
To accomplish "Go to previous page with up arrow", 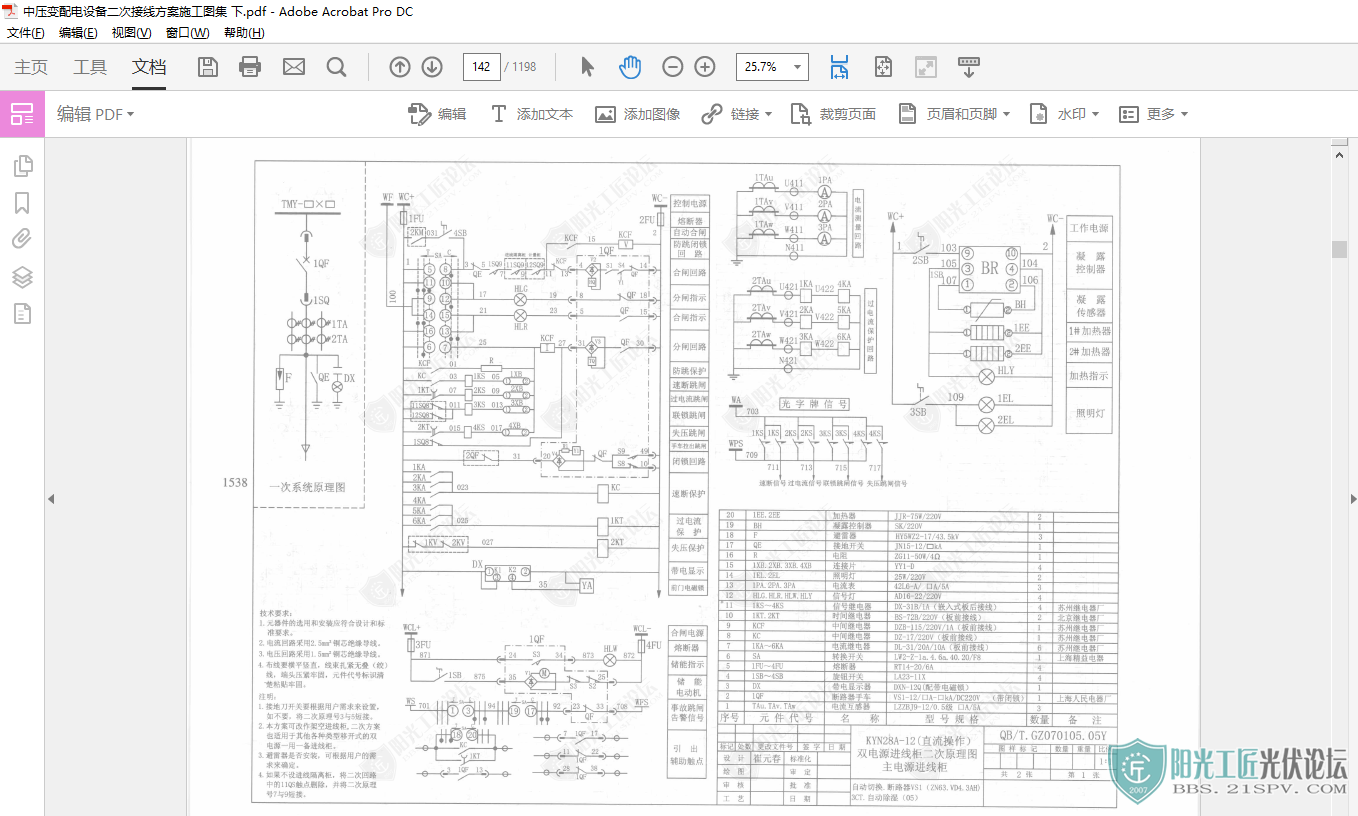I will point(400,67).
